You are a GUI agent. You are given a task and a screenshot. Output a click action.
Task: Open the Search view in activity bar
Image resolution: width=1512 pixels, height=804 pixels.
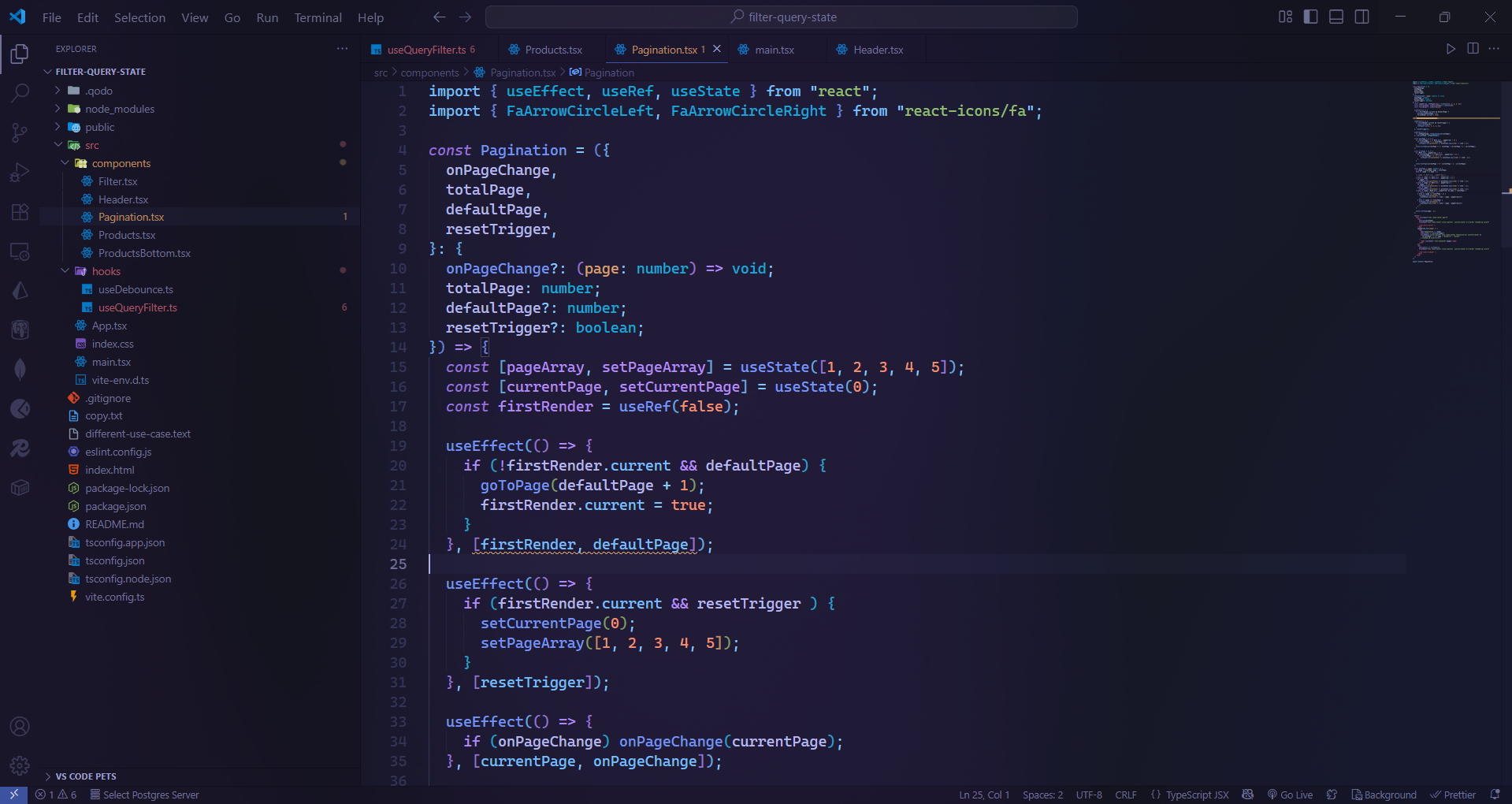20,92
